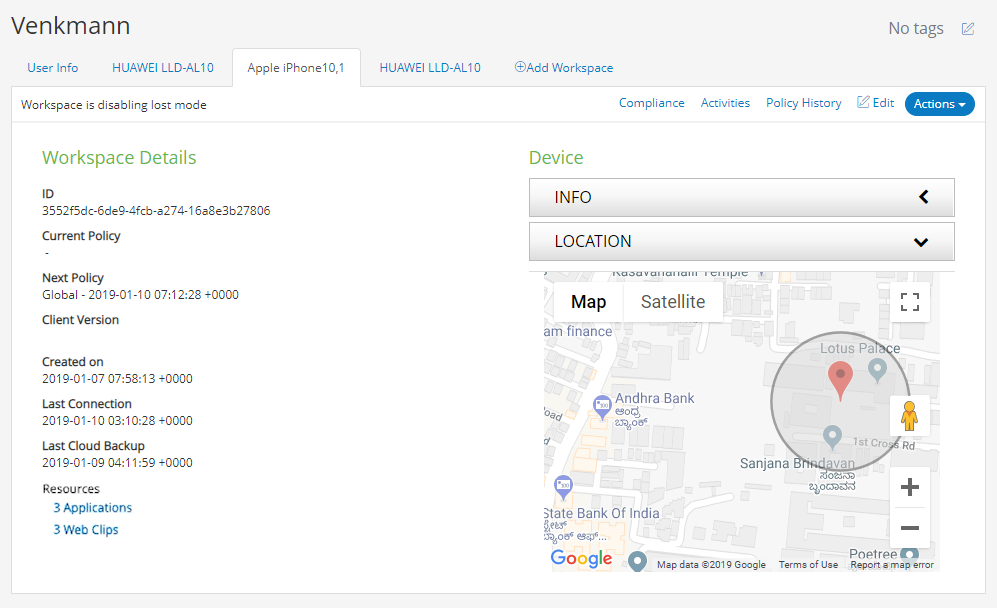Image resolution: width=997 pixels, height=608 pixels.
Task: Click the State Bank of India marker
Action: pyautogui.click(x=563, y=487)
